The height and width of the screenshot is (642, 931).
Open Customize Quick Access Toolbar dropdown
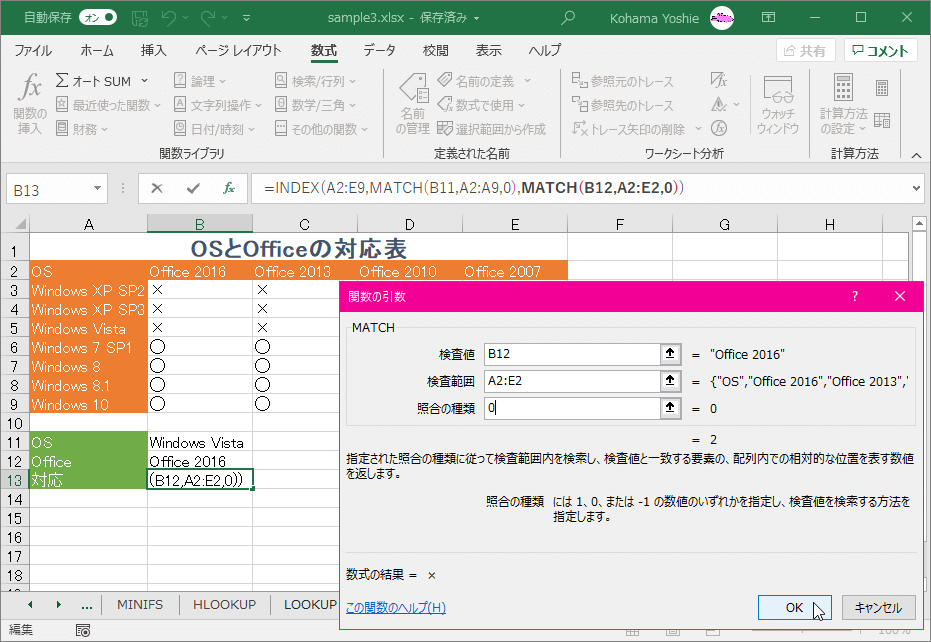tap(246, 18)
